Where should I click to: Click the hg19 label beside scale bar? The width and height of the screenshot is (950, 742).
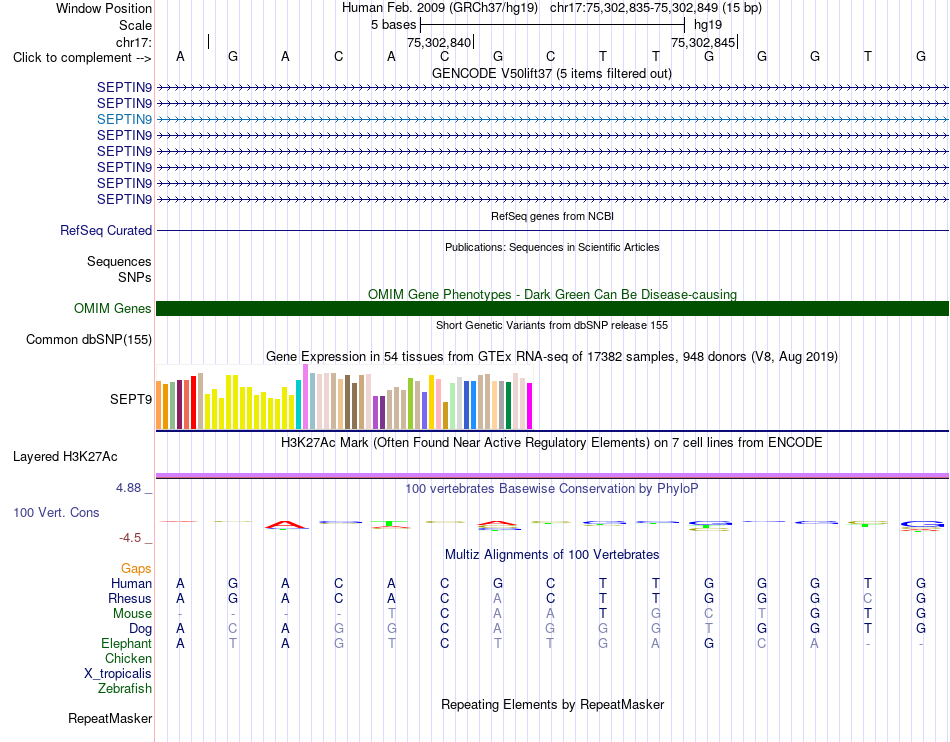coord(708,25)
